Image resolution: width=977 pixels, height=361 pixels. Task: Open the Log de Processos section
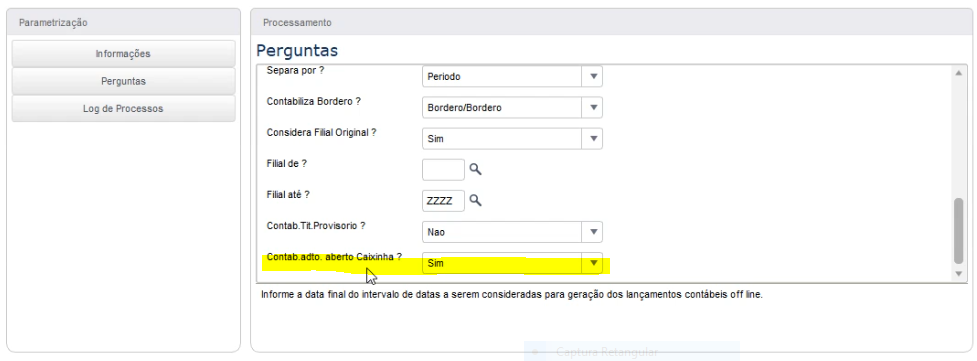point(123,108)
